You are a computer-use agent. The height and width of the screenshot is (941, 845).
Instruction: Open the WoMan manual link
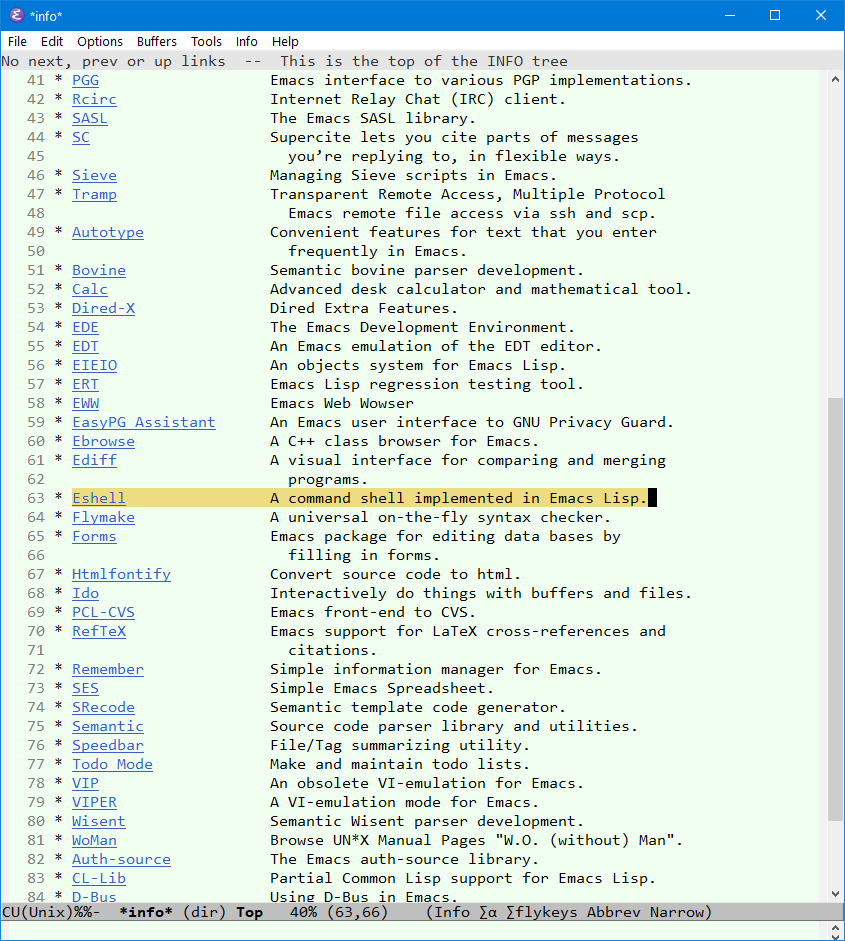(94, 840)
